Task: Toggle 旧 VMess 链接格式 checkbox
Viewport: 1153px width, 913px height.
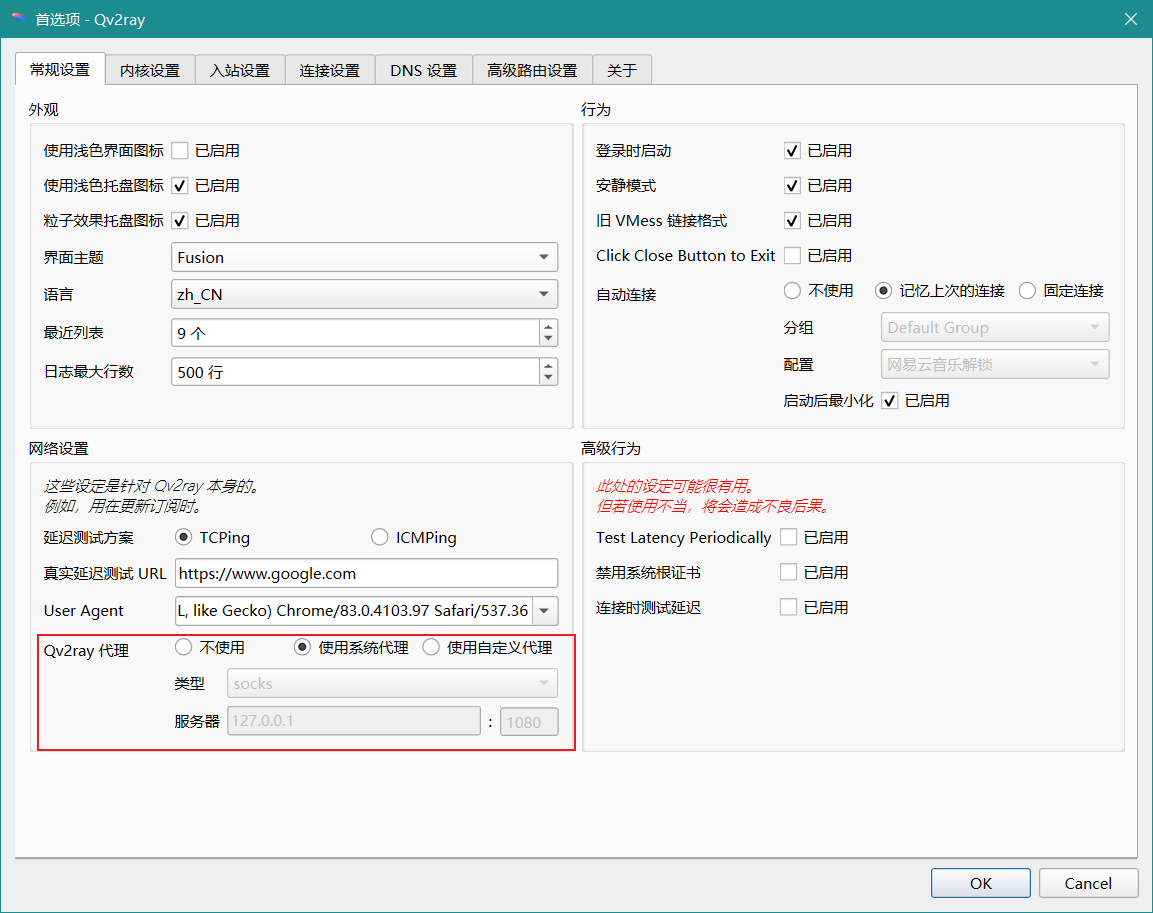Action: click(792, 221)
